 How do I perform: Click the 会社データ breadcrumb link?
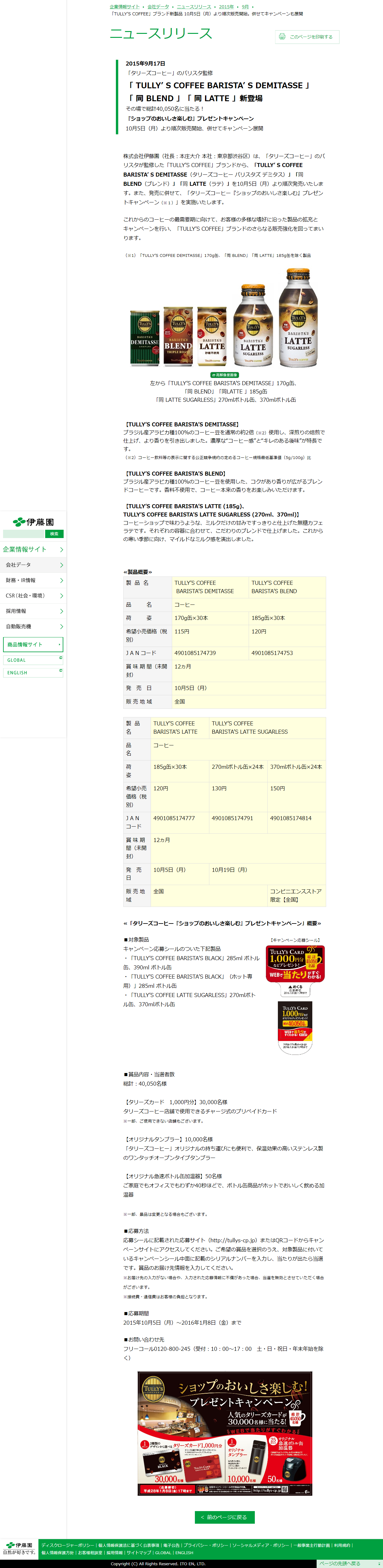158,7
